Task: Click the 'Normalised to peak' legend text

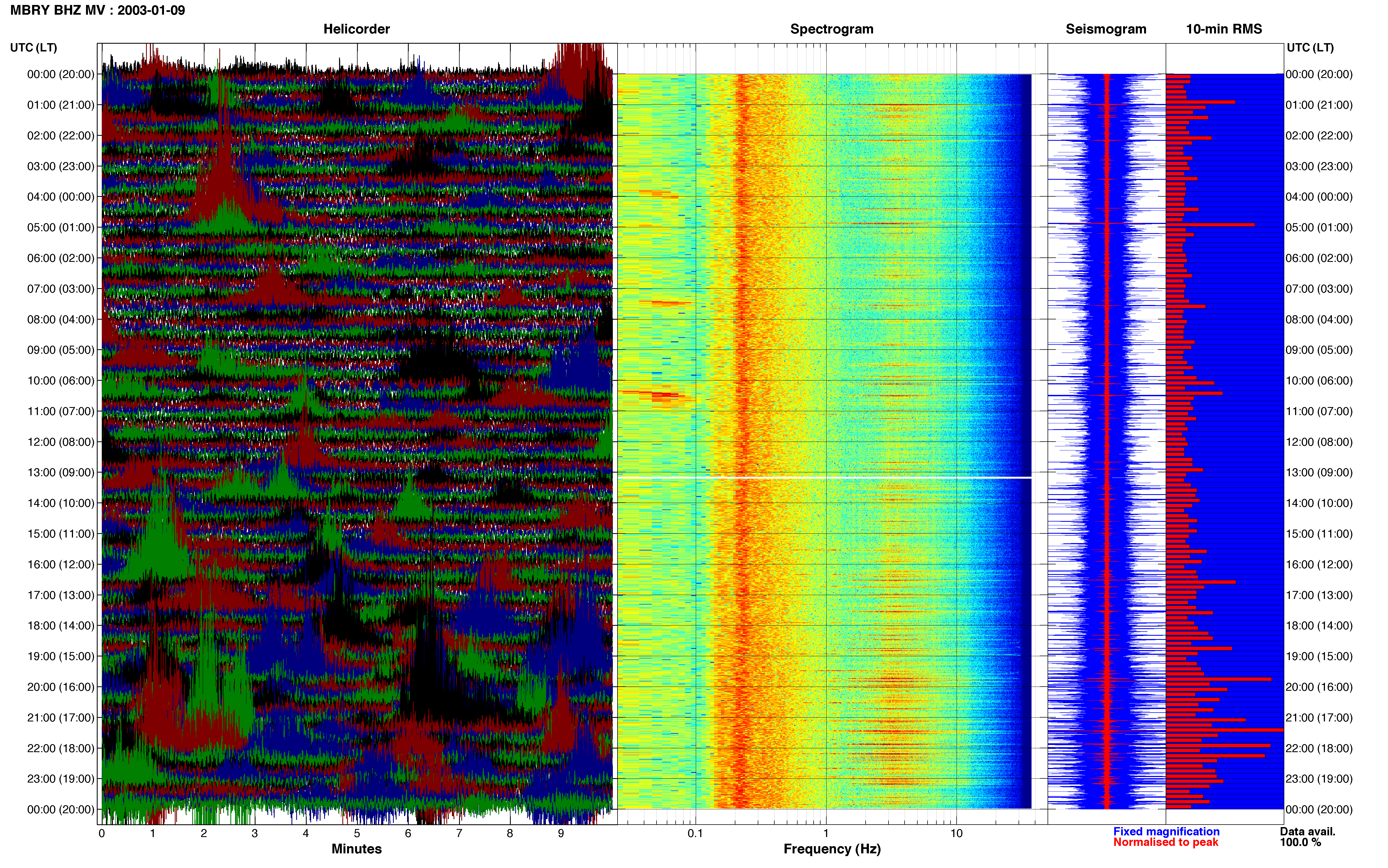Action: [x=1165, y=842]
